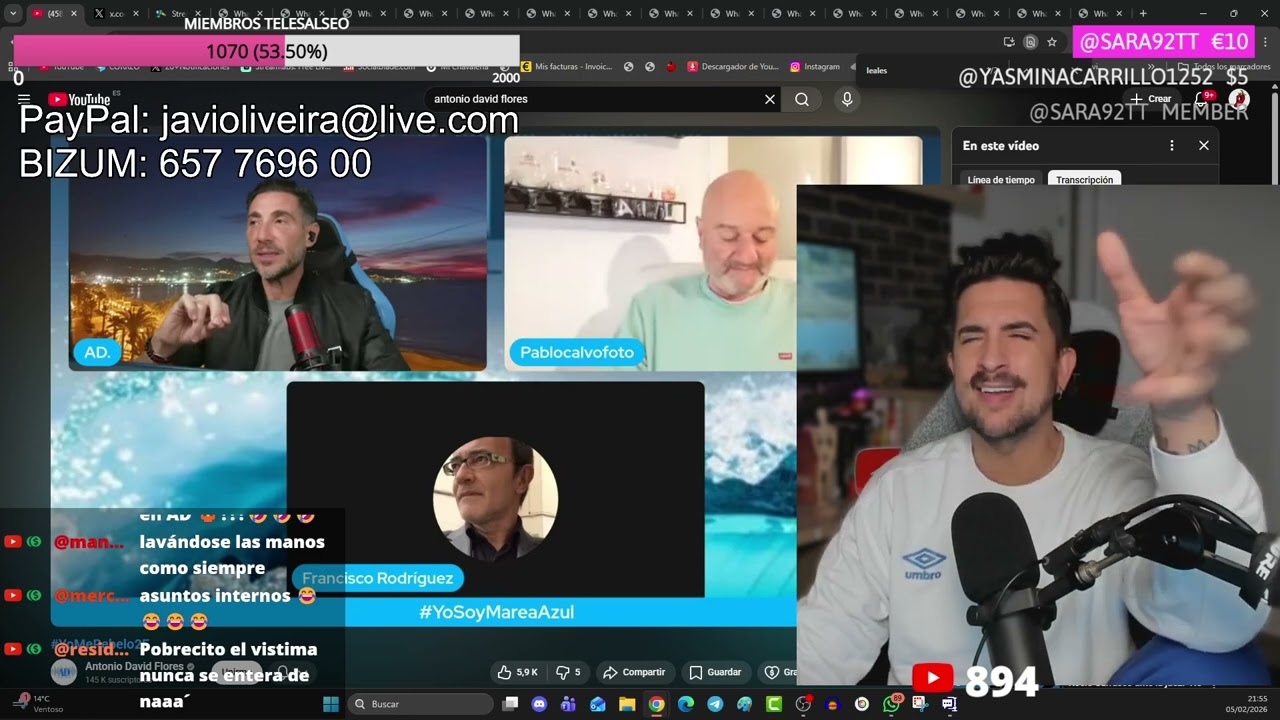Open Snipping Tool from the taskbar
Image resolution: width=1280 pixels, height=720 pixels.
[920, 704]
